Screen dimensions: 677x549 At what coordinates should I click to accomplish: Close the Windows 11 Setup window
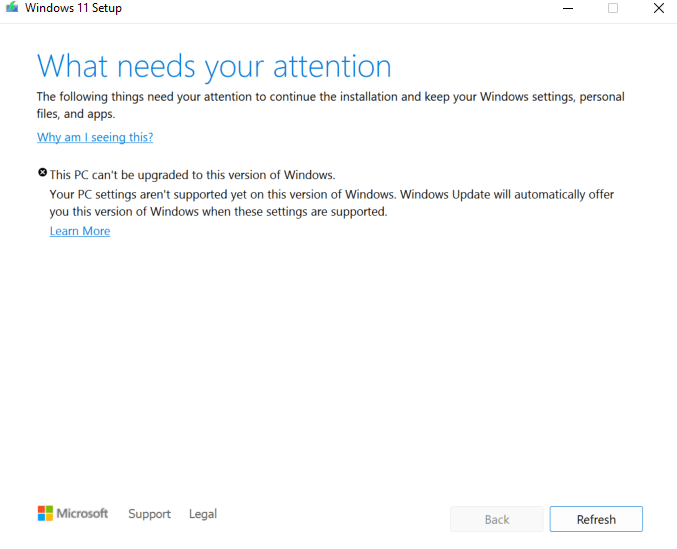[658, 8]
